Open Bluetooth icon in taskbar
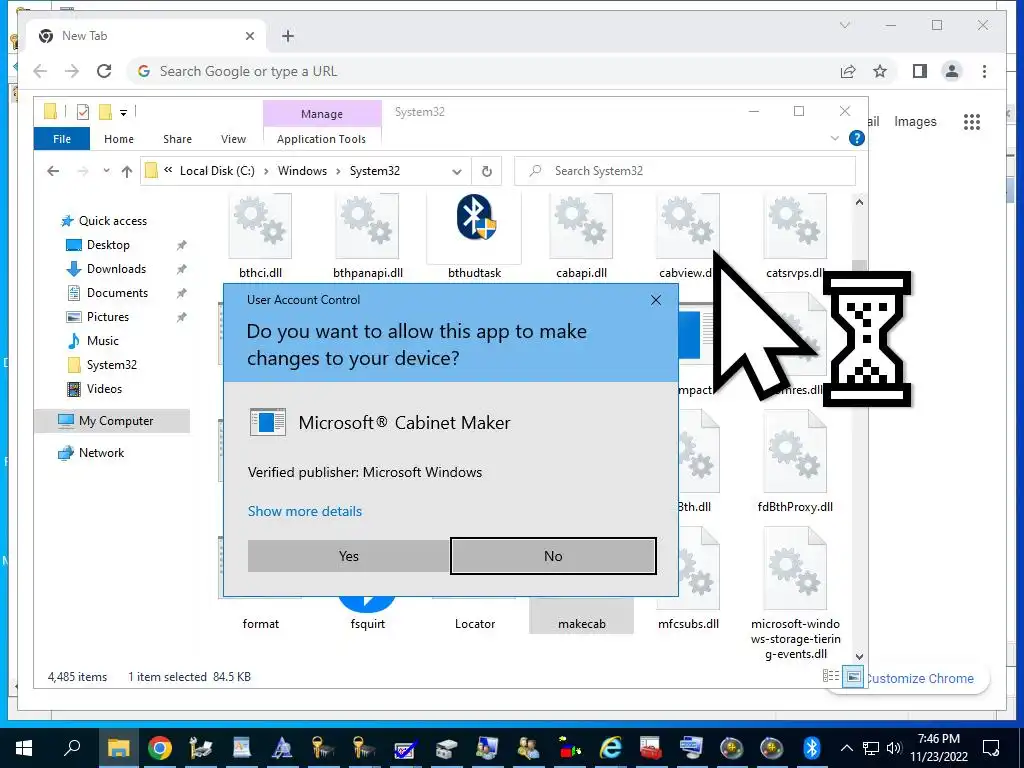The width and height of the screenshot is (1024, 768). pyautogui.click(x=812, y=748)
